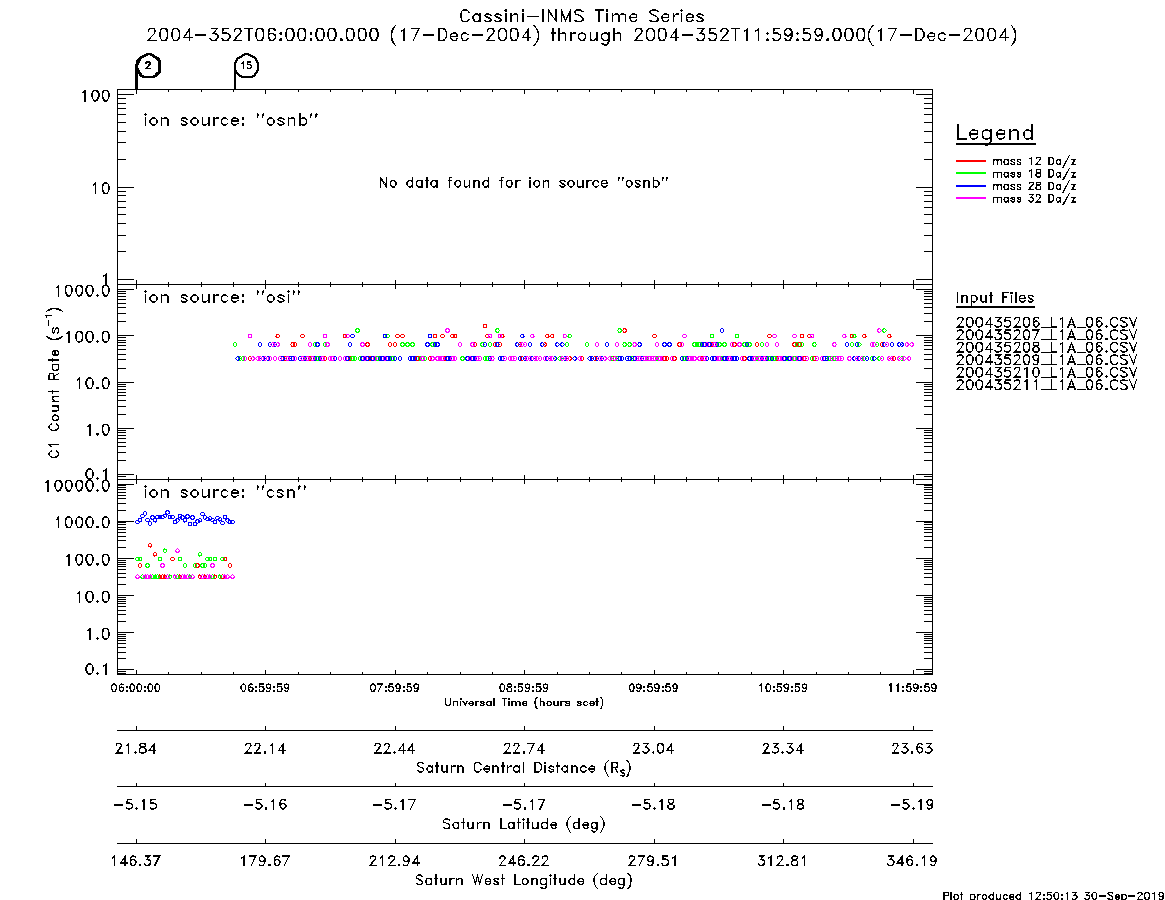Click the 23.04 central distance value

(x=653, y=748)
